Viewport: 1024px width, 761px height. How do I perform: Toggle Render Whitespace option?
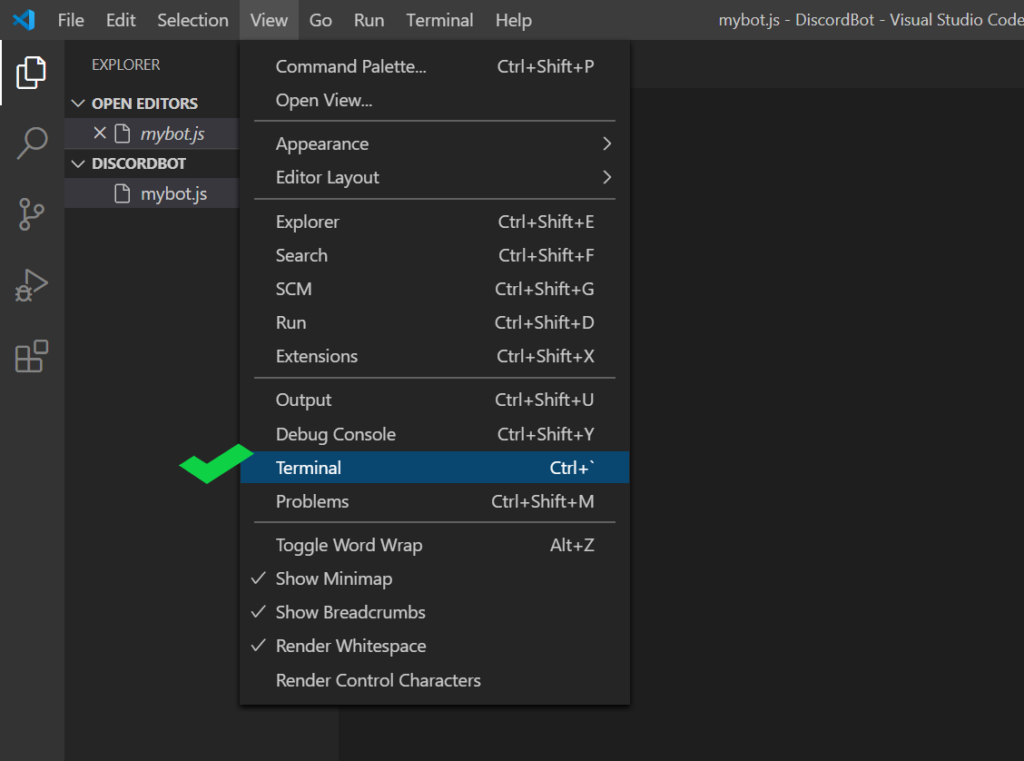click(x=435, y=646)
